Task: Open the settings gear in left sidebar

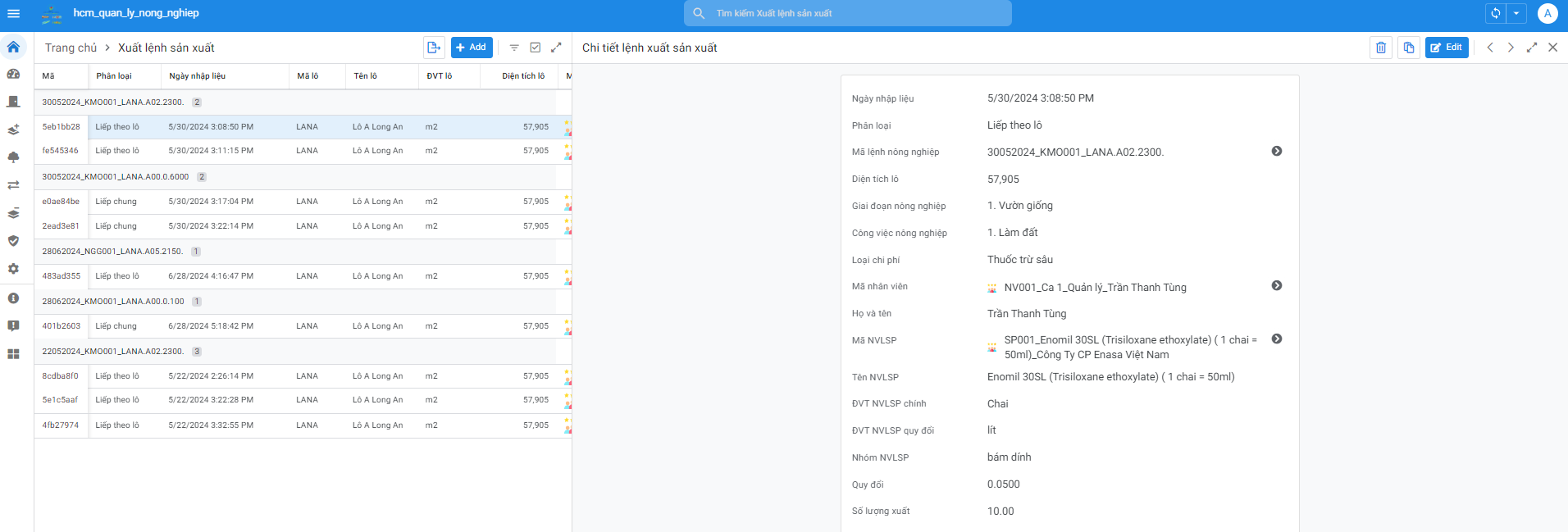Action: (13, 269)
